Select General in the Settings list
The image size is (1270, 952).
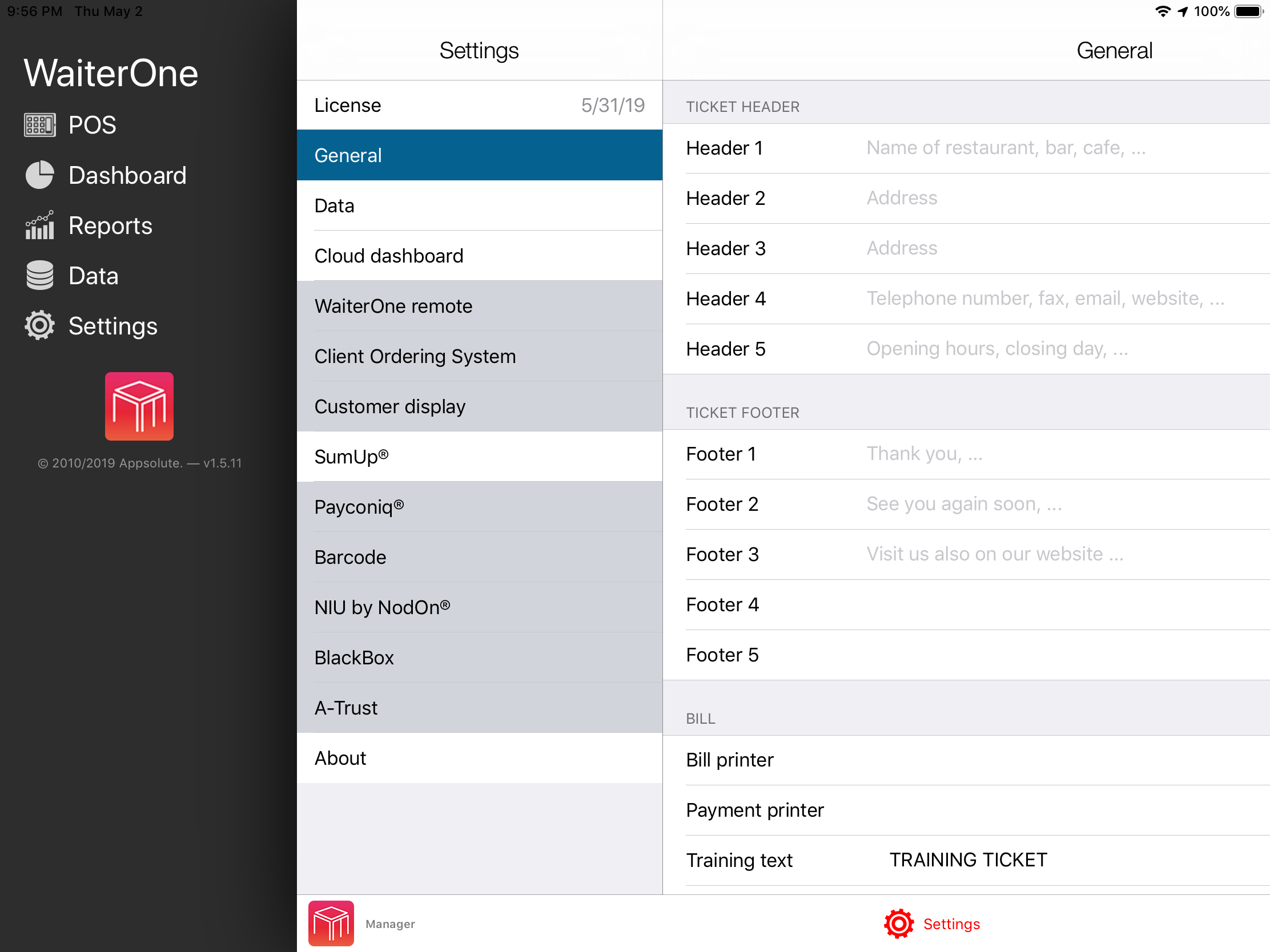(x=480, y=155)
